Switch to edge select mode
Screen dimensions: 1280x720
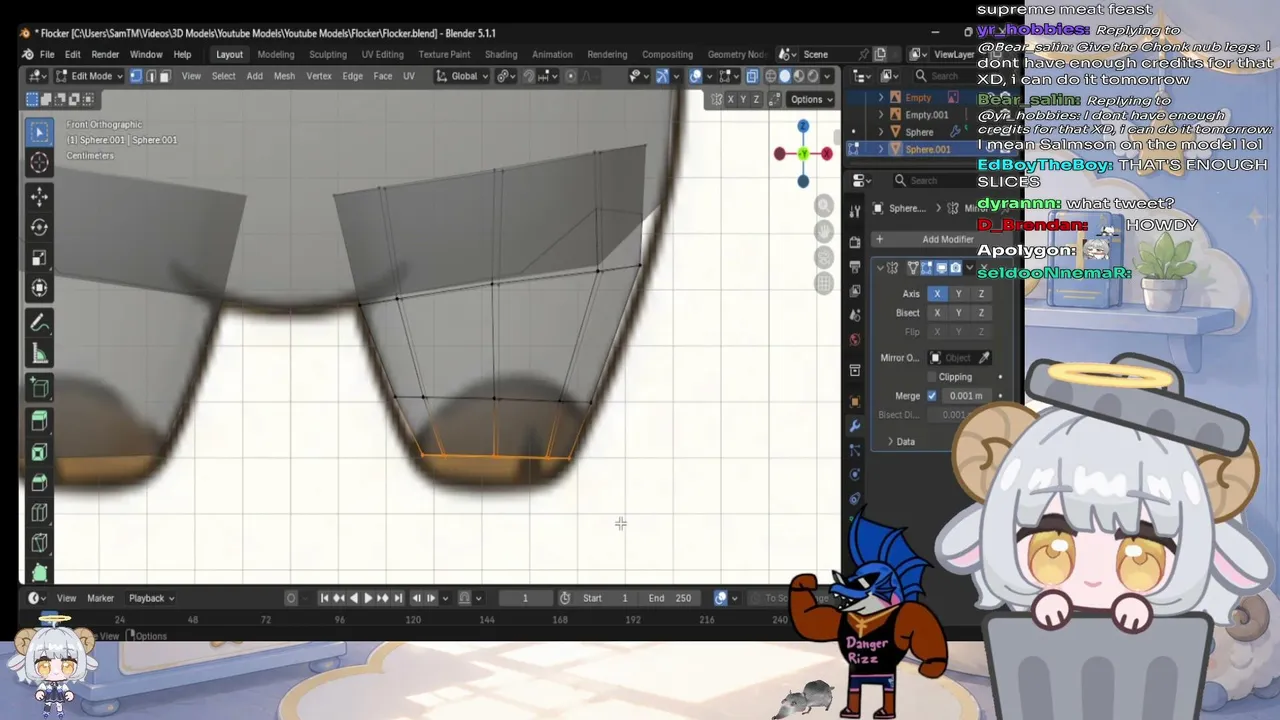coord(151,76)
